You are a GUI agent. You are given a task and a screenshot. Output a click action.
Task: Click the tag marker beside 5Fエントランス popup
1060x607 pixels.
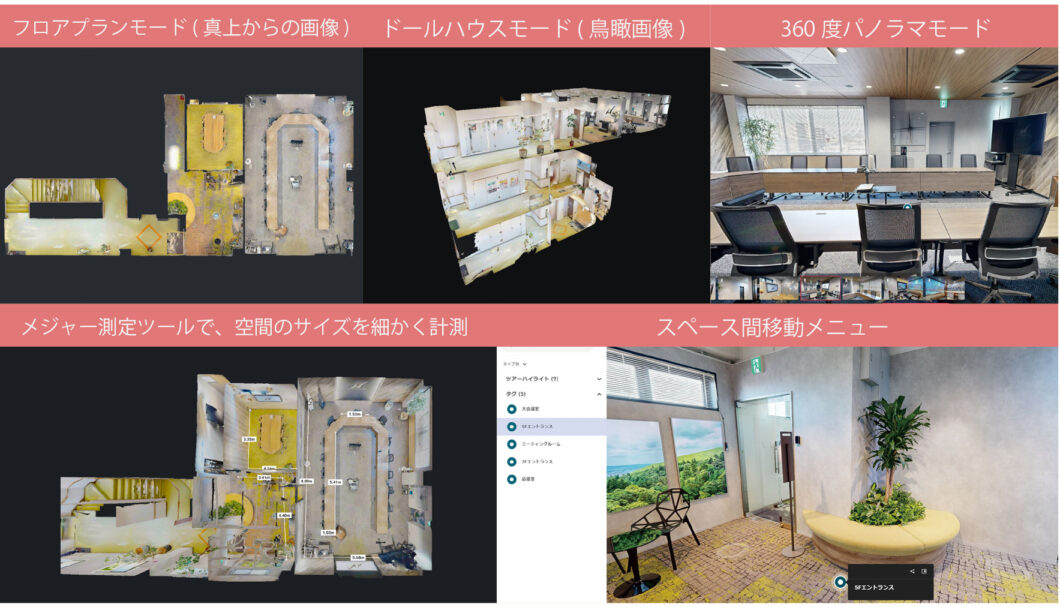click(x=840, y=581)
